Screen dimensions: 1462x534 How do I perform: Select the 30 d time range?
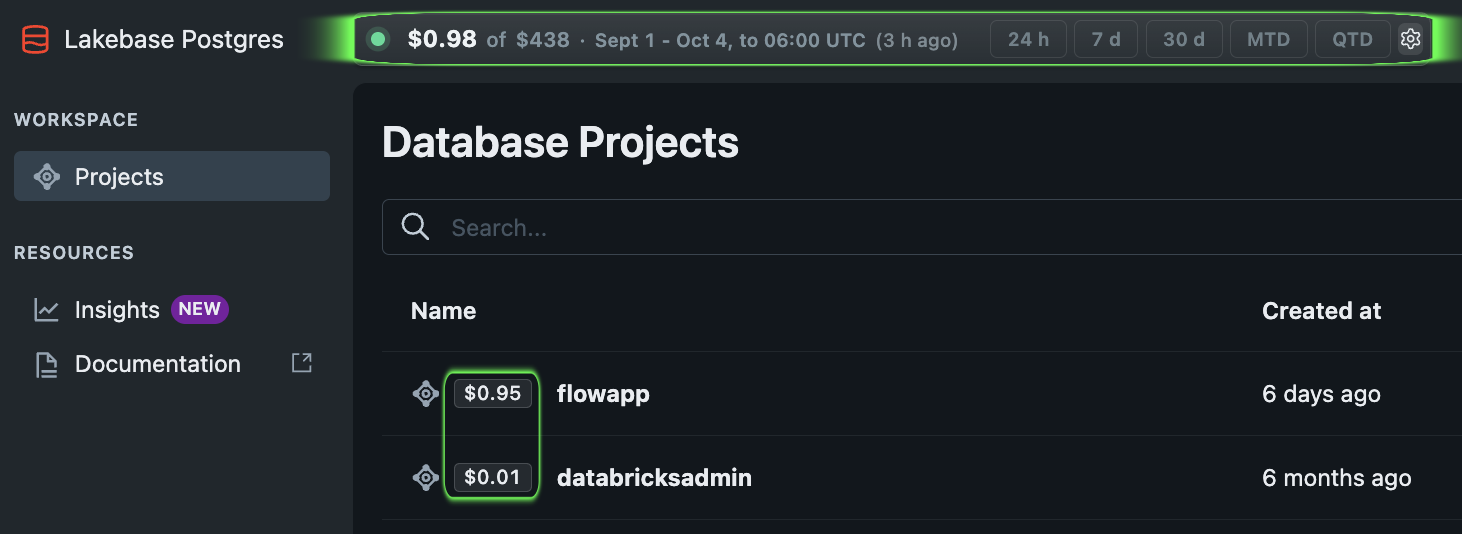click(1184, 40)
